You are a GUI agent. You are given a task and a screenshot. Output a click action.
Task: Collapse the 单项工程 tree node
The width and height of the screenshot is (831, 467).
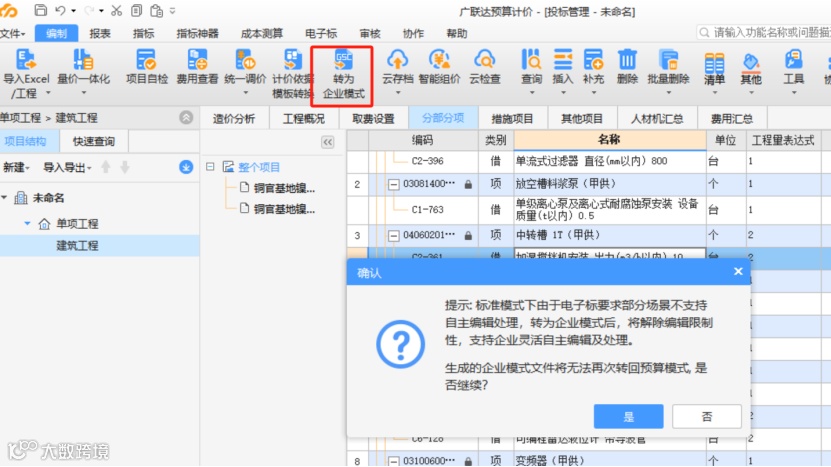(x=28, y=224)
